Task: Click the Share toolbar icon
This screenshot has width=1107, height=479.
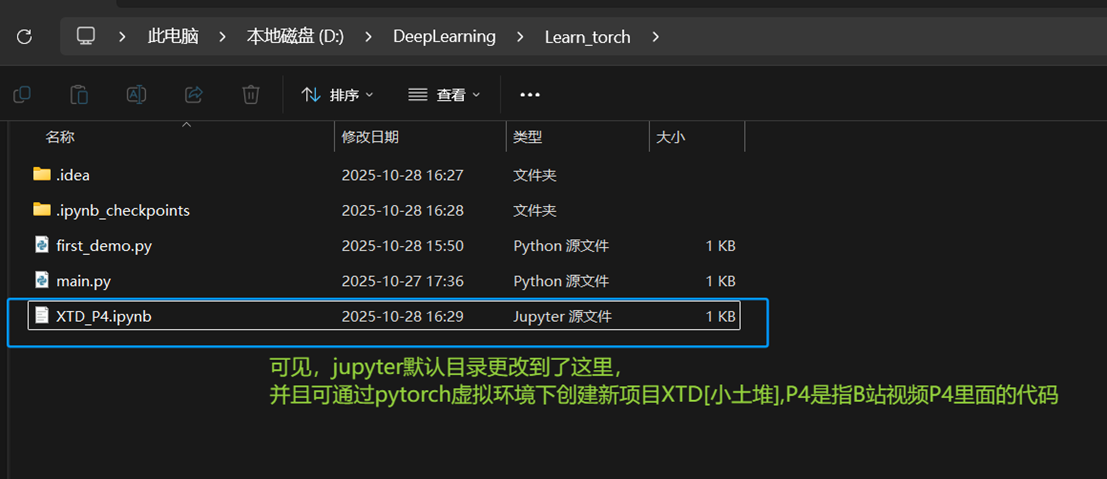Action: point(193,94)
